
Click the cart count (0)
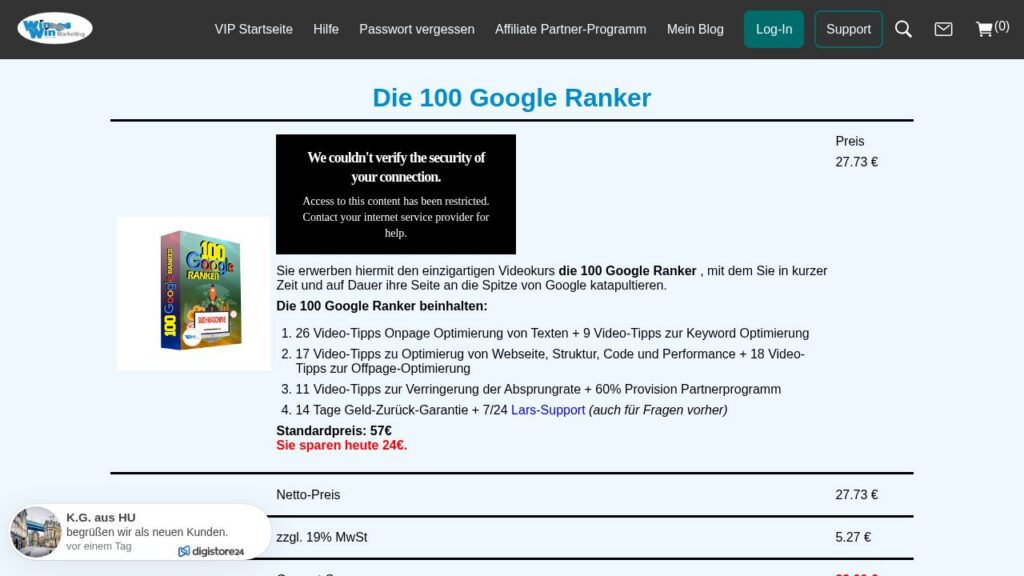pos(1001,27)
